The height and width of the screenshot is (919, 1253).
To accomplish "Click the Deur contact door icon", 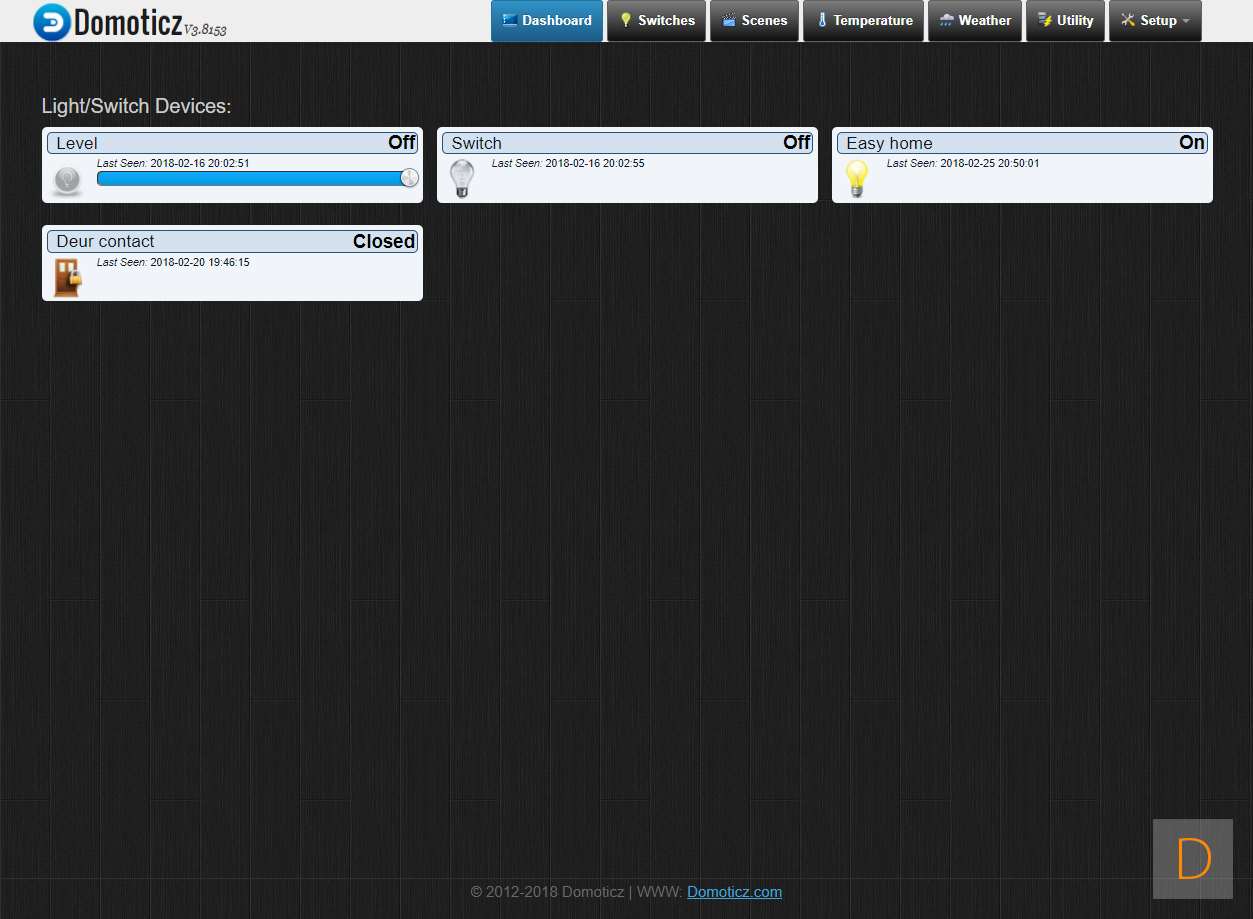I will pos(67,277).
